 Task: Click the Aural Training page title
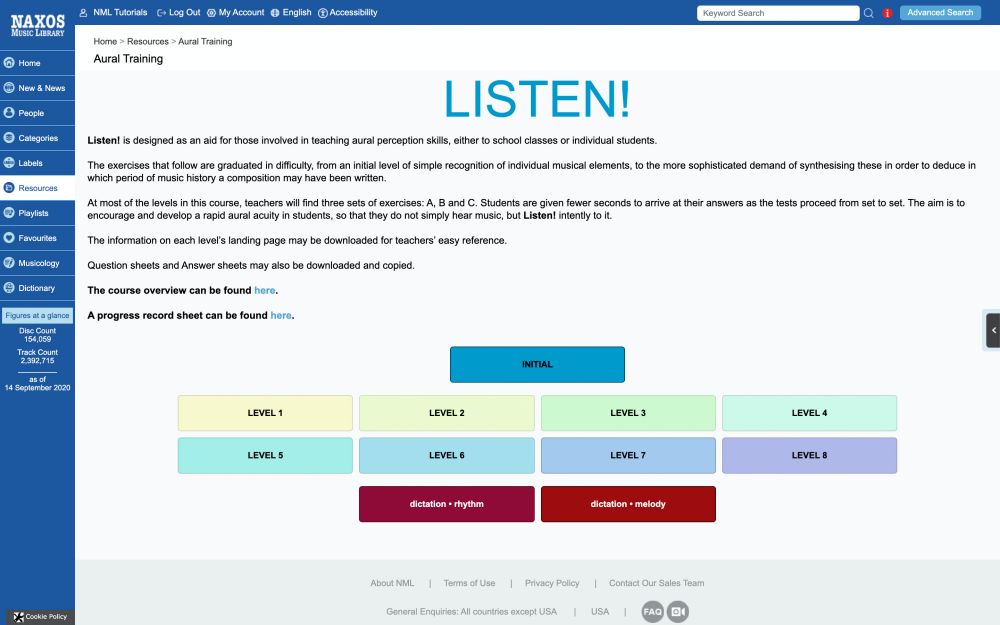coord(128,59)
